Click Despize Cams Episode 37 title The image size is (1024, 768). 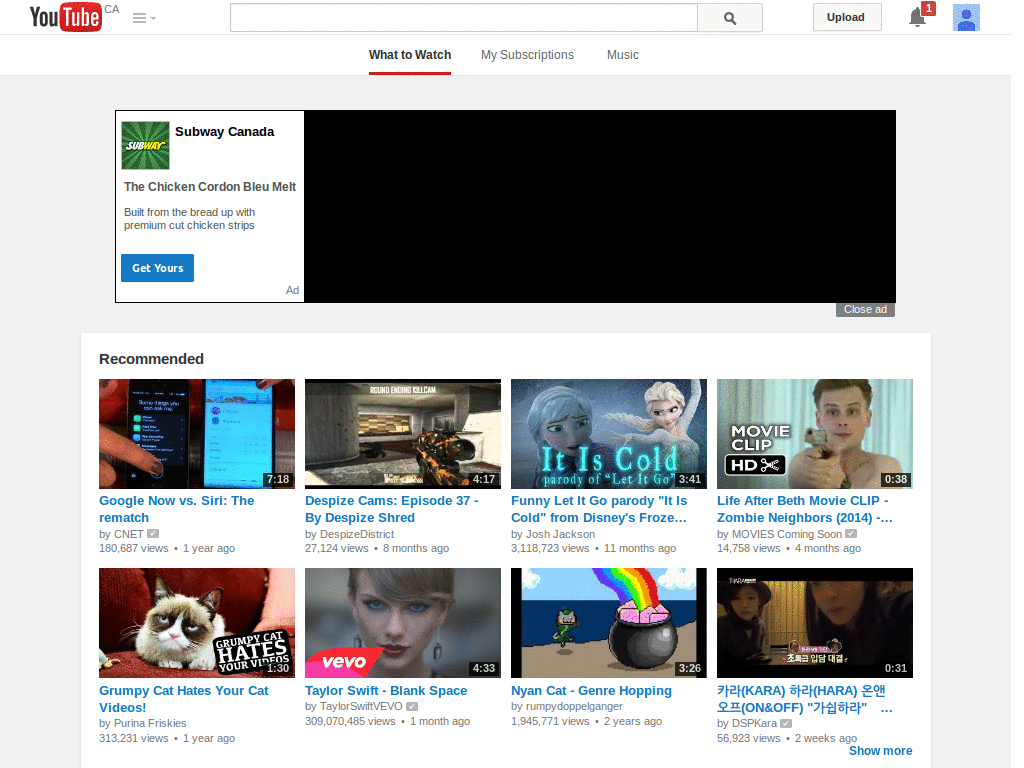click(x=392, y=509)
